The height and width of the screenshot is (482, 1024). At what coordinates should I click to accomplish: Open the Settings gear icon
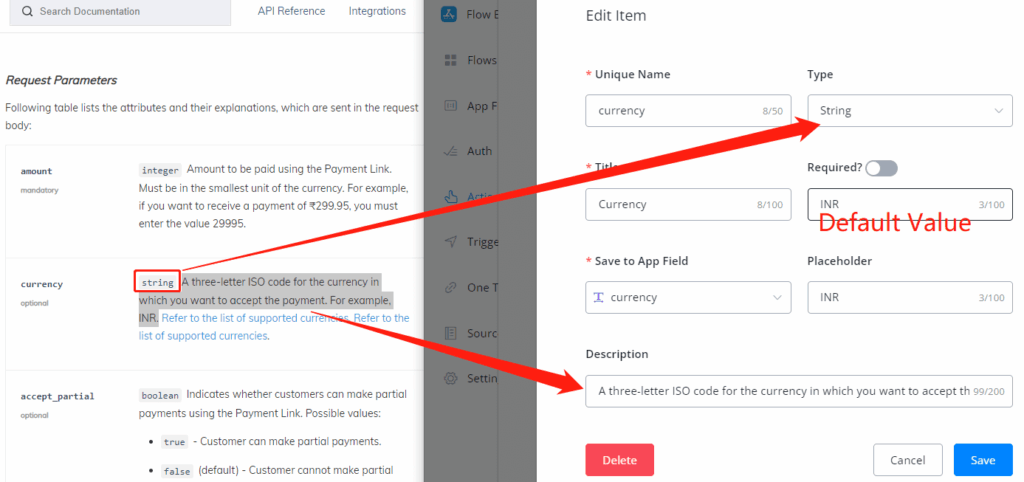coord(451,378)
